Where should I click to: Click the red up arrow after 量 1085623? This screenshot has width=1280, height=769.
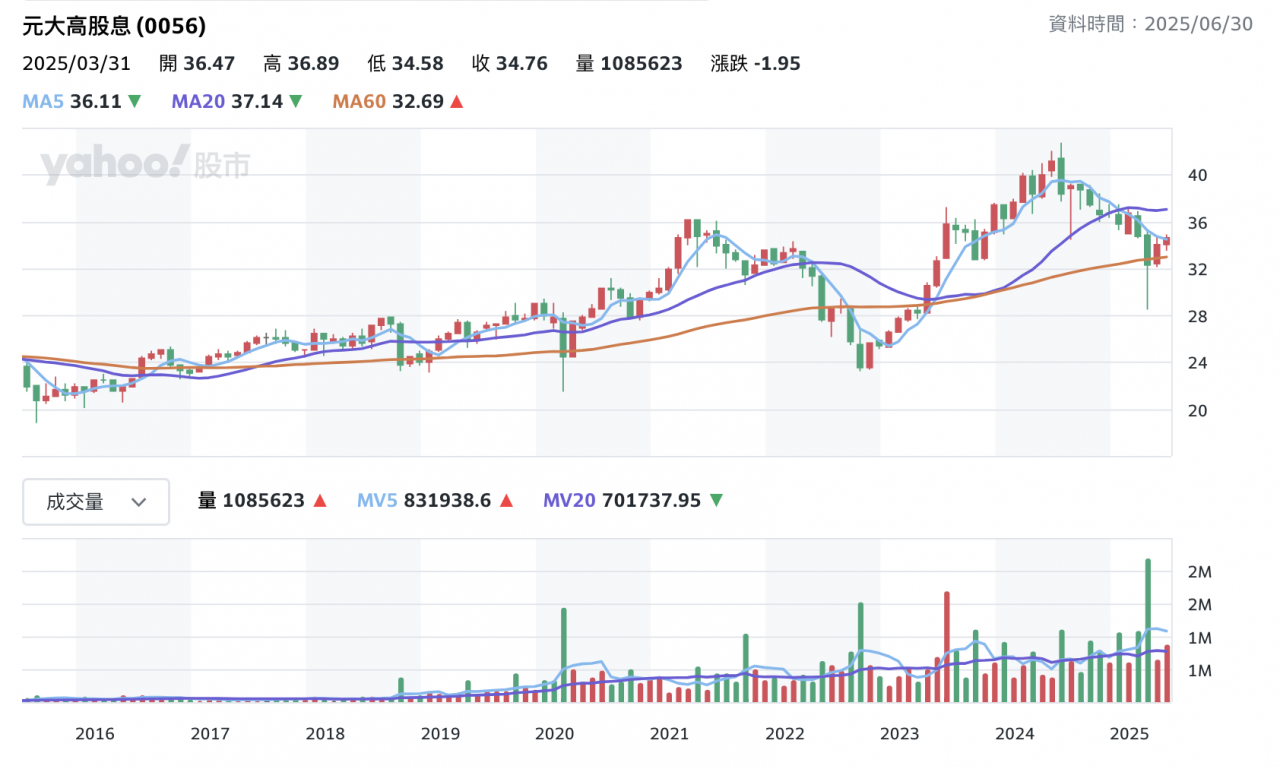click(320, 501)
